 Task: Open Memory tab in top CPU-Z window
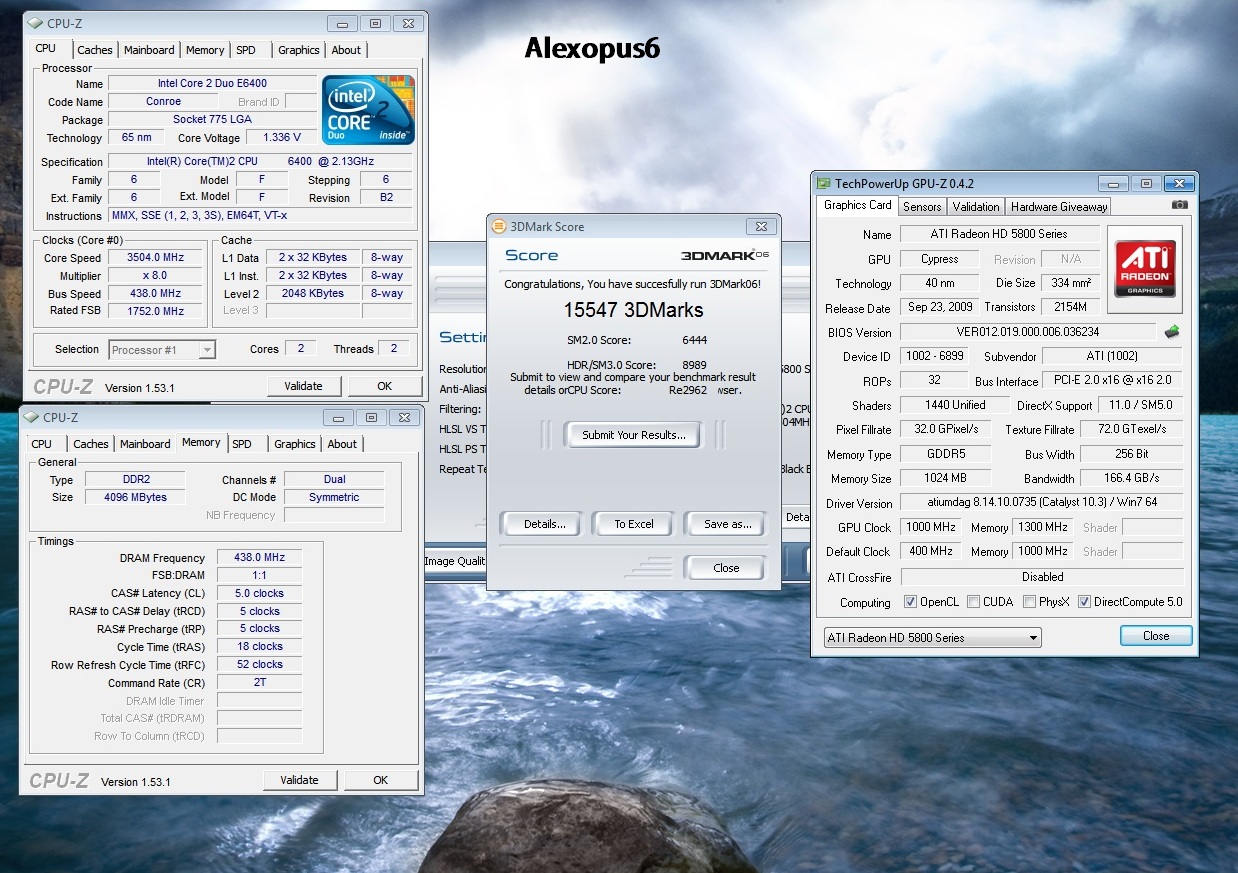coord(205,50)
